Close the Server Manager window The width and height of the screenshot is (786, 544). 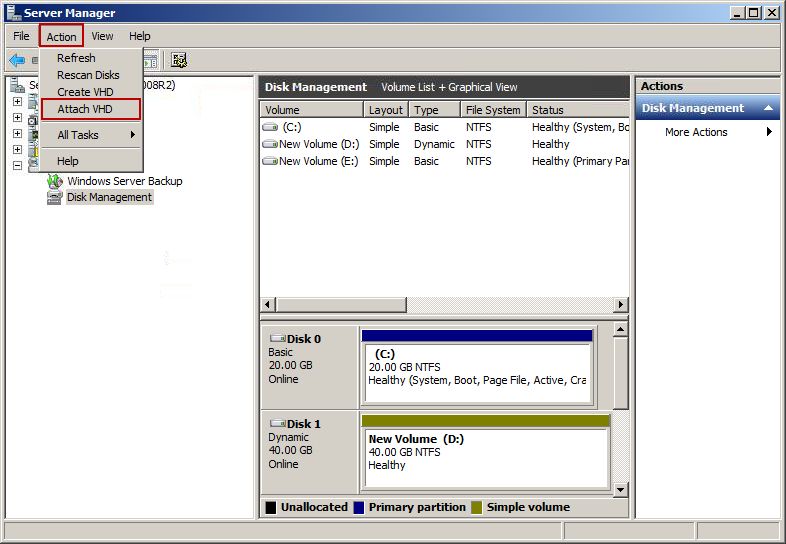coord(772,13)
